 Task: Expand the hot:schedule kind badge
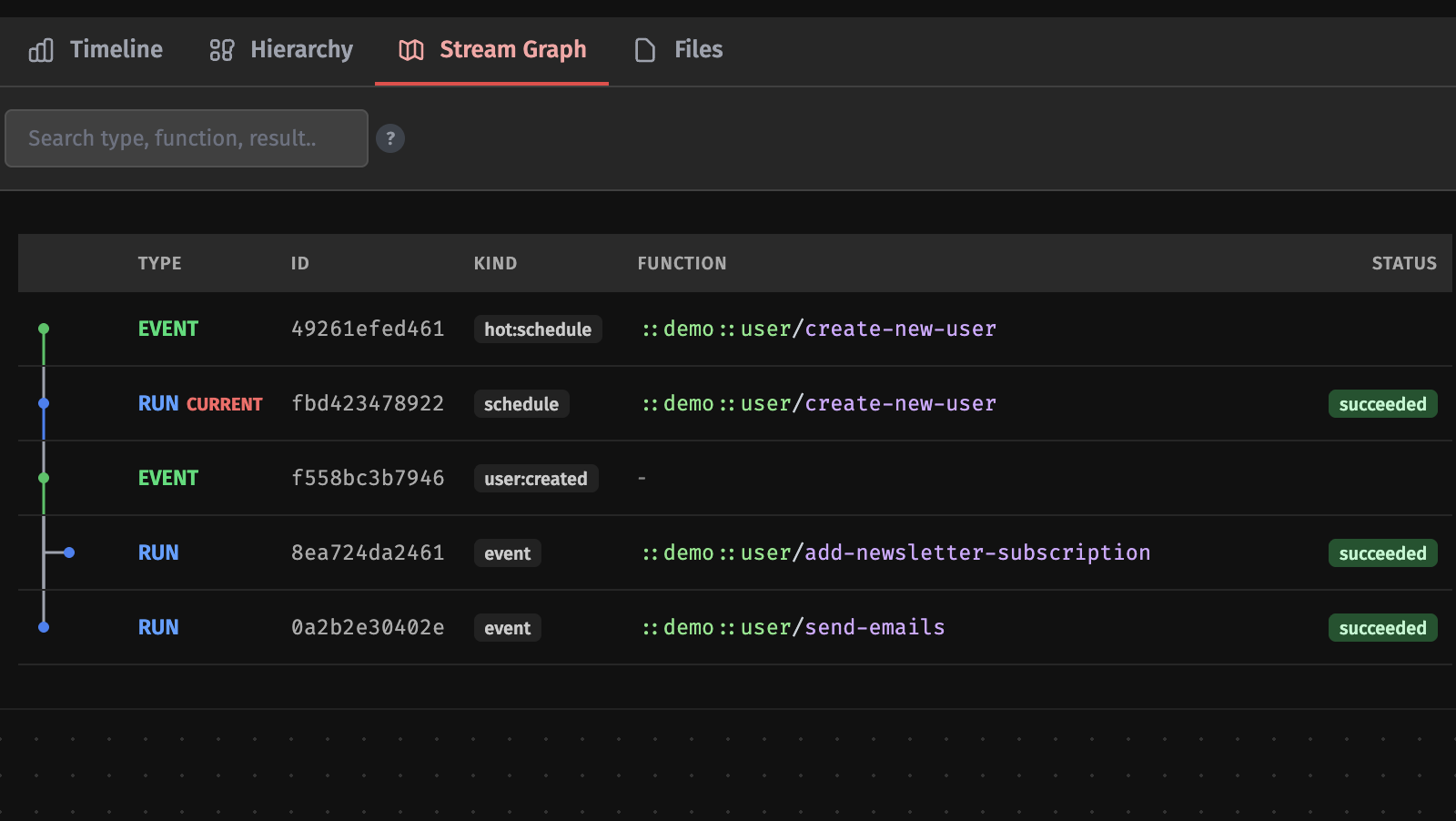tap(537, 329)
